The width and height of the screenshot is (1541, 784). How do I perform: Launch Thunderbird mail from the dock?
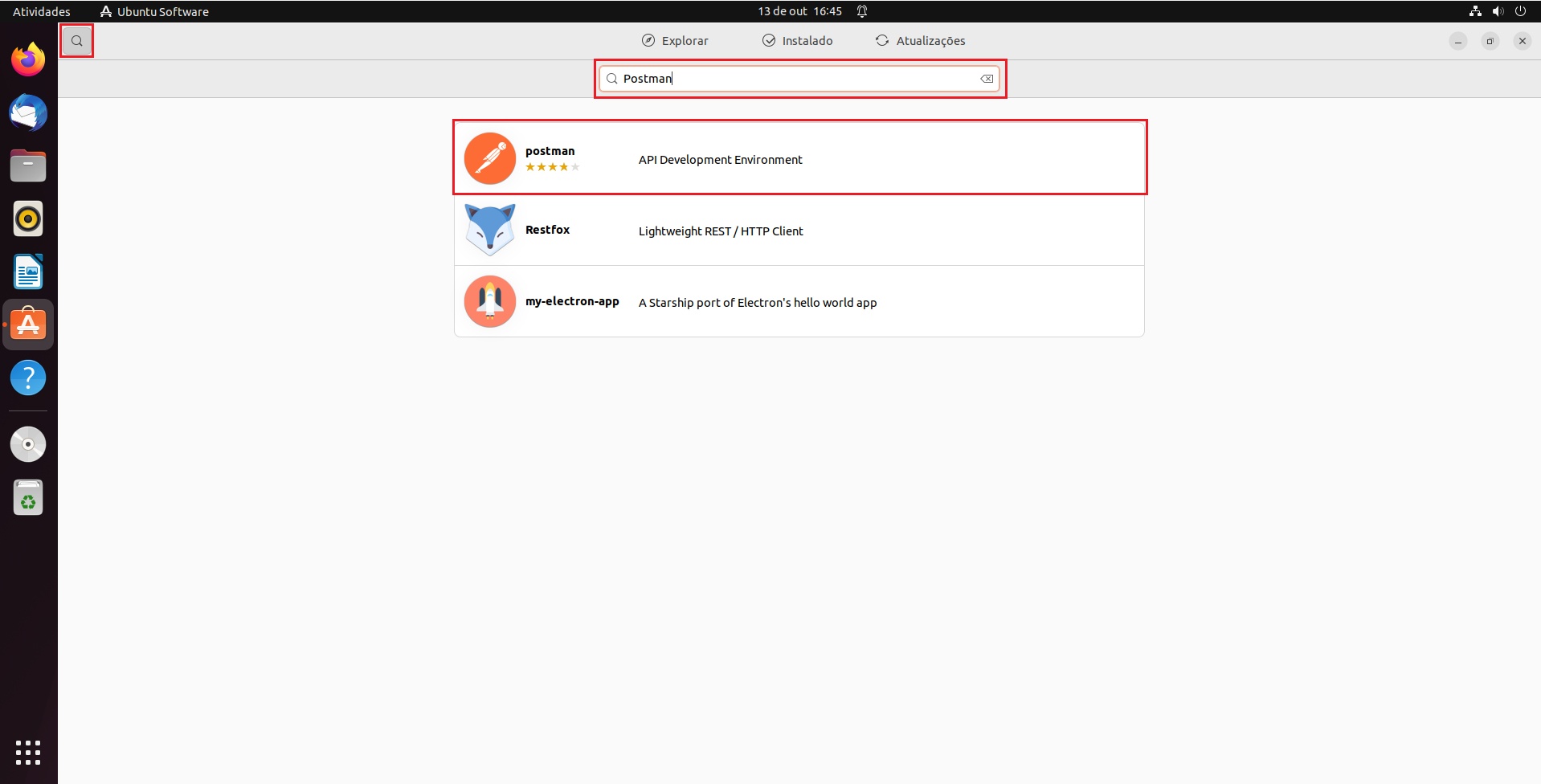[x=28, y=112]
